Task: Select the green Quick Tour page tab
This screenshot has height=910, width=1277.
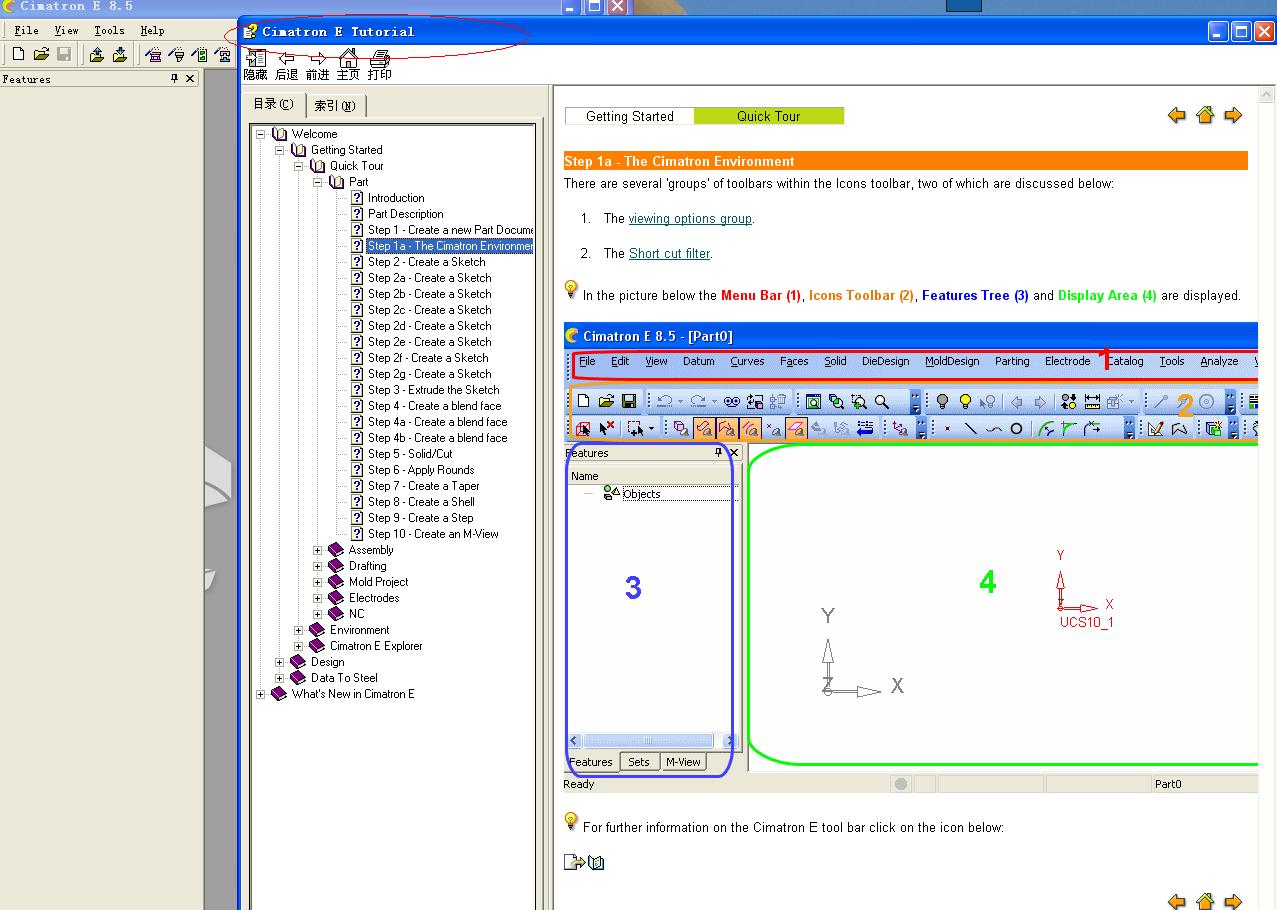Action: (769, 116)
